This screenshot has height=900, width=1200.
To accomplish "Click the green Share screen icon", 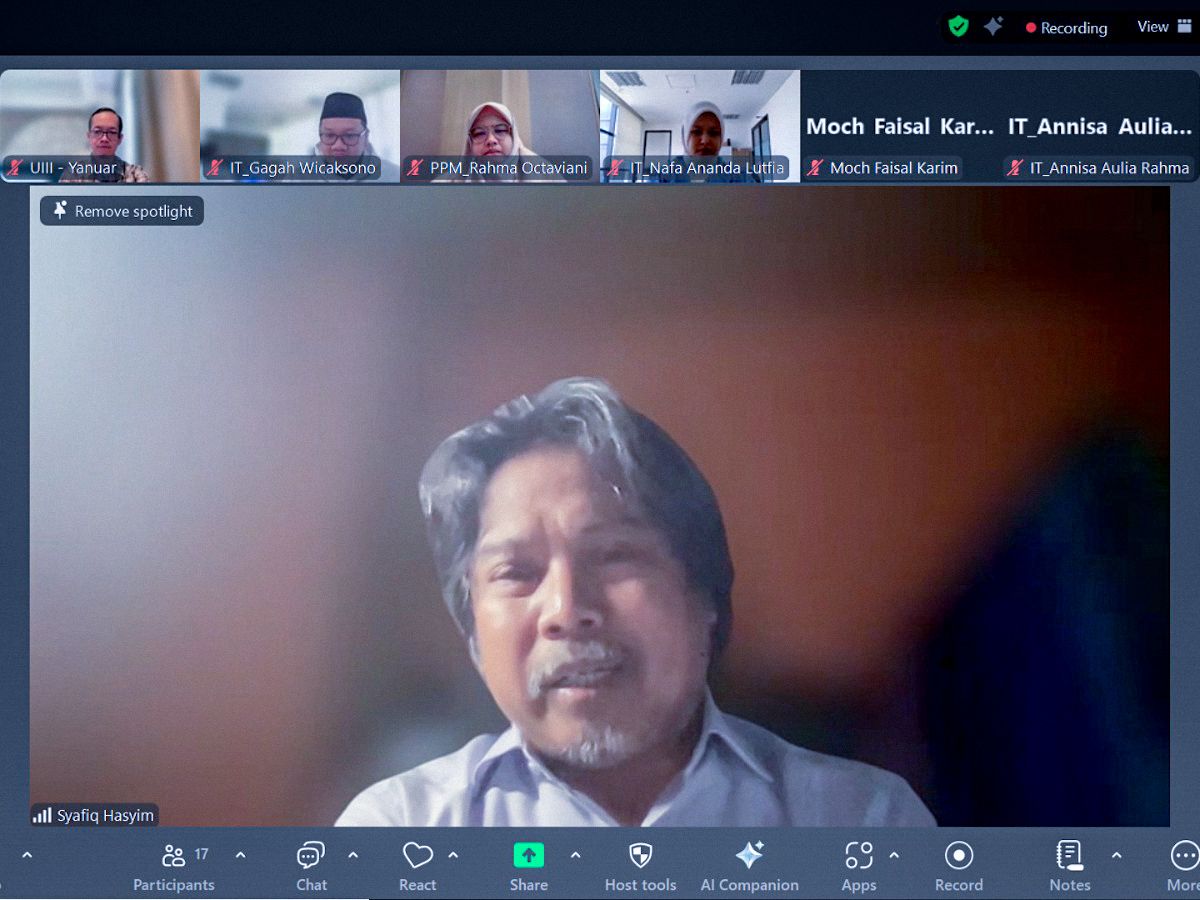I will 528,856.
